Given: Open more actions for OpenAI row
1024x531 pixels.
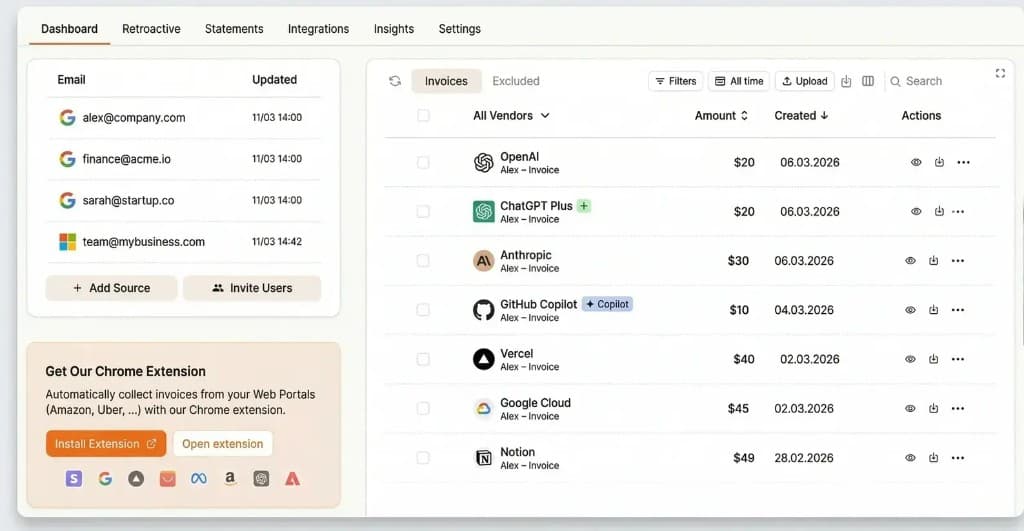Looking at the screenshot, I should tap(963, 162).
